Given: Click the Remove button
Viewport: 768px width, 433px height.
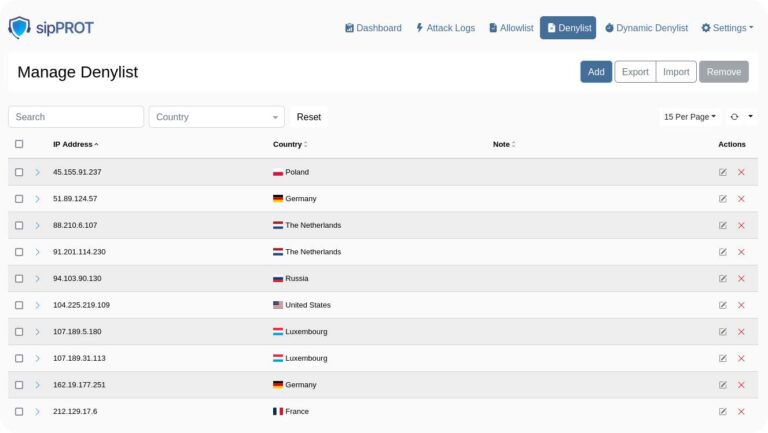Looking at the screenshot, I should (724, 72).
